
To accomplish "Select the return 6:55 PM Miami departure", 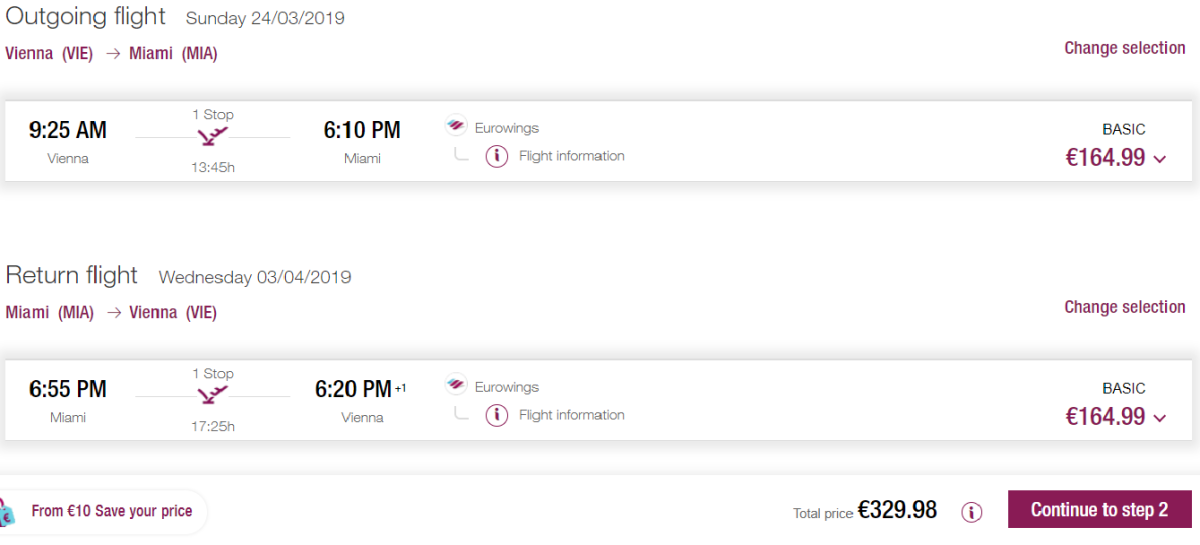I will pyautogui.click(x=68, y=390).
